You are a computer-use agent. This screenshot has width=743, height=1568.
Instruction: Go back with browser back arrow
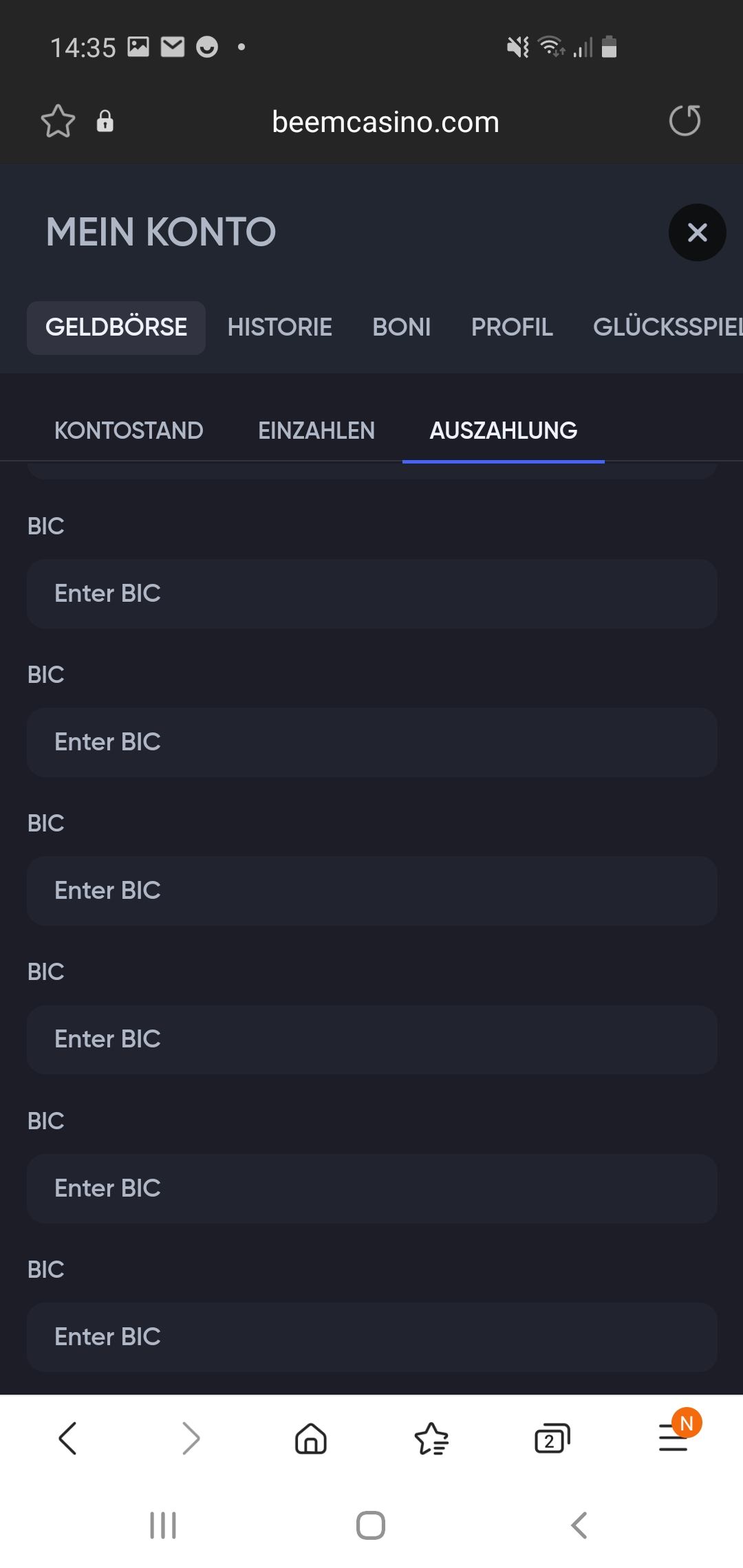67,1438
